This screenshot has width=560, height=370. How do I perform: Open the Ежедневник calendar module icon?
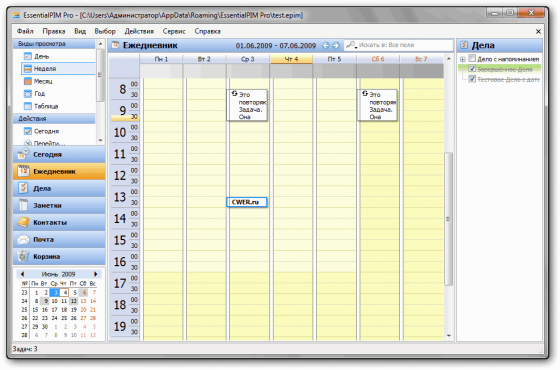pos(24,171)
